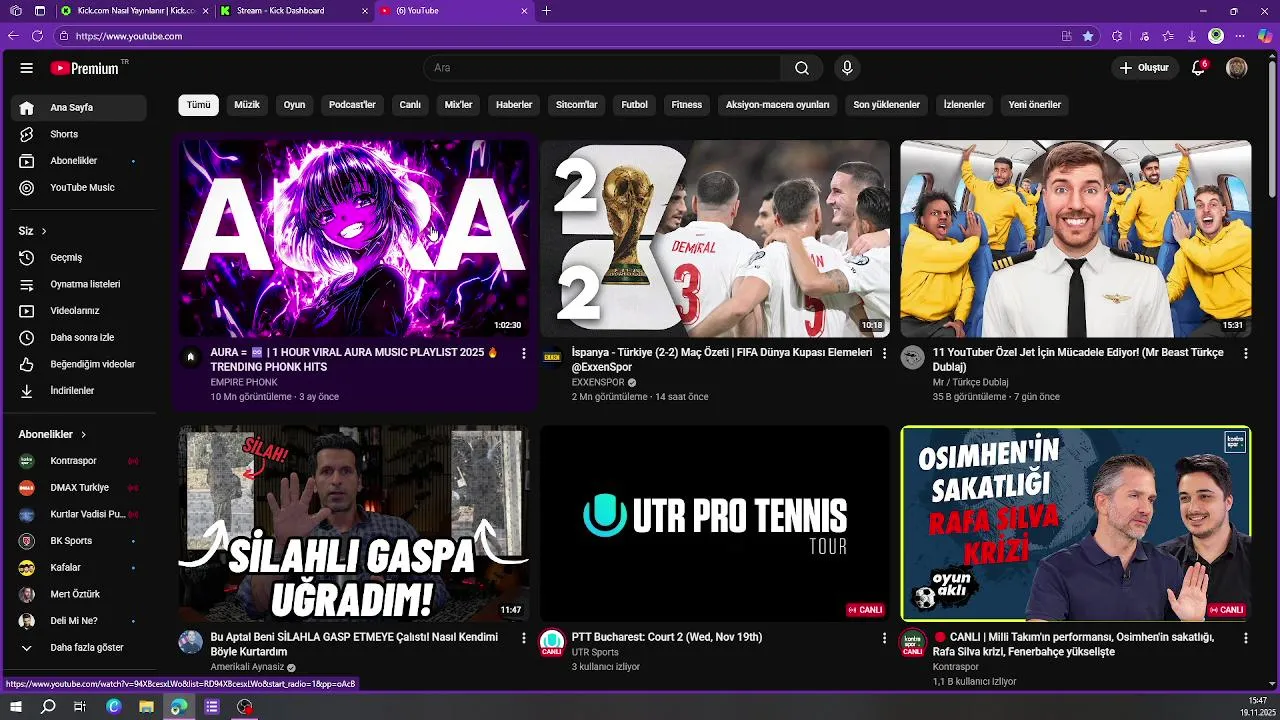This screenshot has height=720, width=1280.
Task: Open the account avatar menu
Action: 1237,68
